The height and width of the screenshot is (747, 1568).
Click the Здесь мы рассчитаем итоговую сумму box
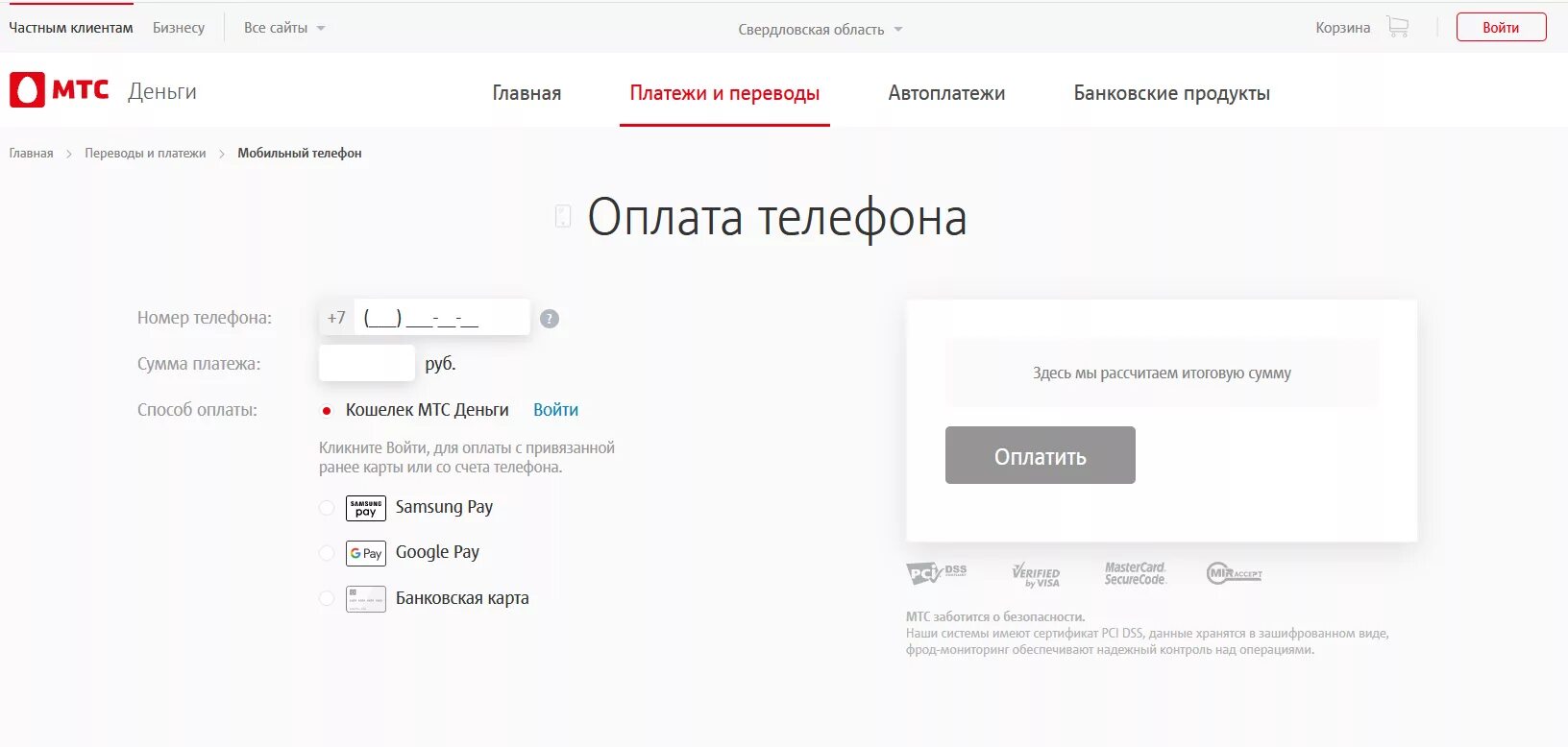(x=1162, y=373)
